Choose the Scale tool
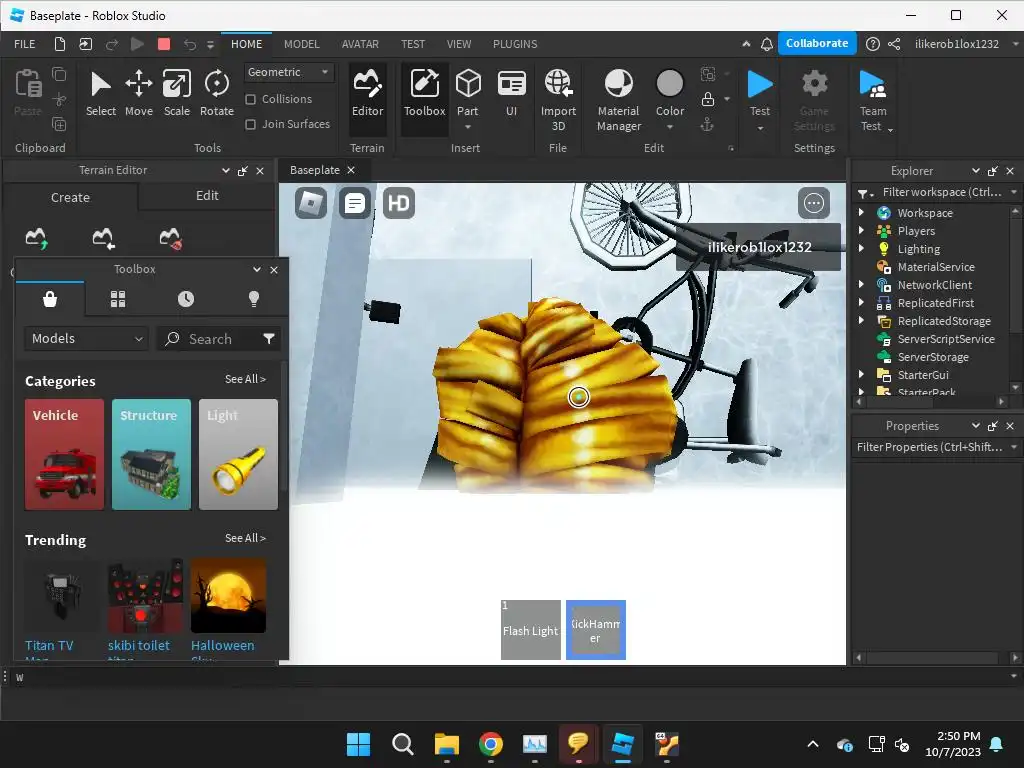Image resolution: width=1024 pixels, height=768 pixels. coord(176,93)
